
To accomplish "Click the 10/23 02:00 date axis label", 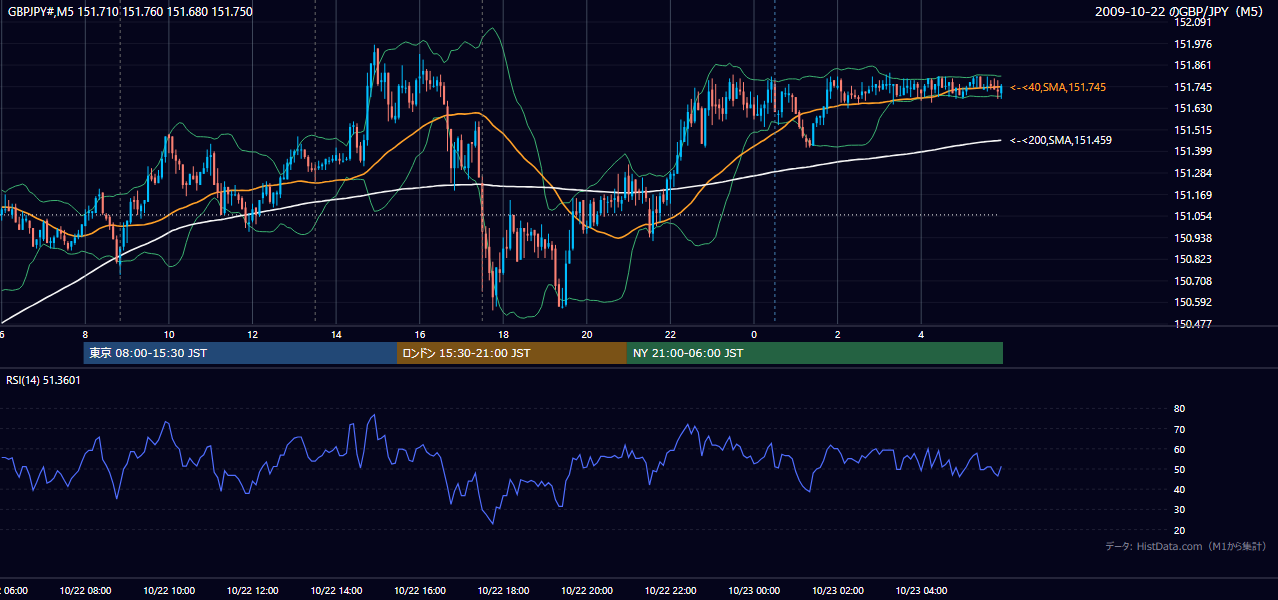I will 837,591.
